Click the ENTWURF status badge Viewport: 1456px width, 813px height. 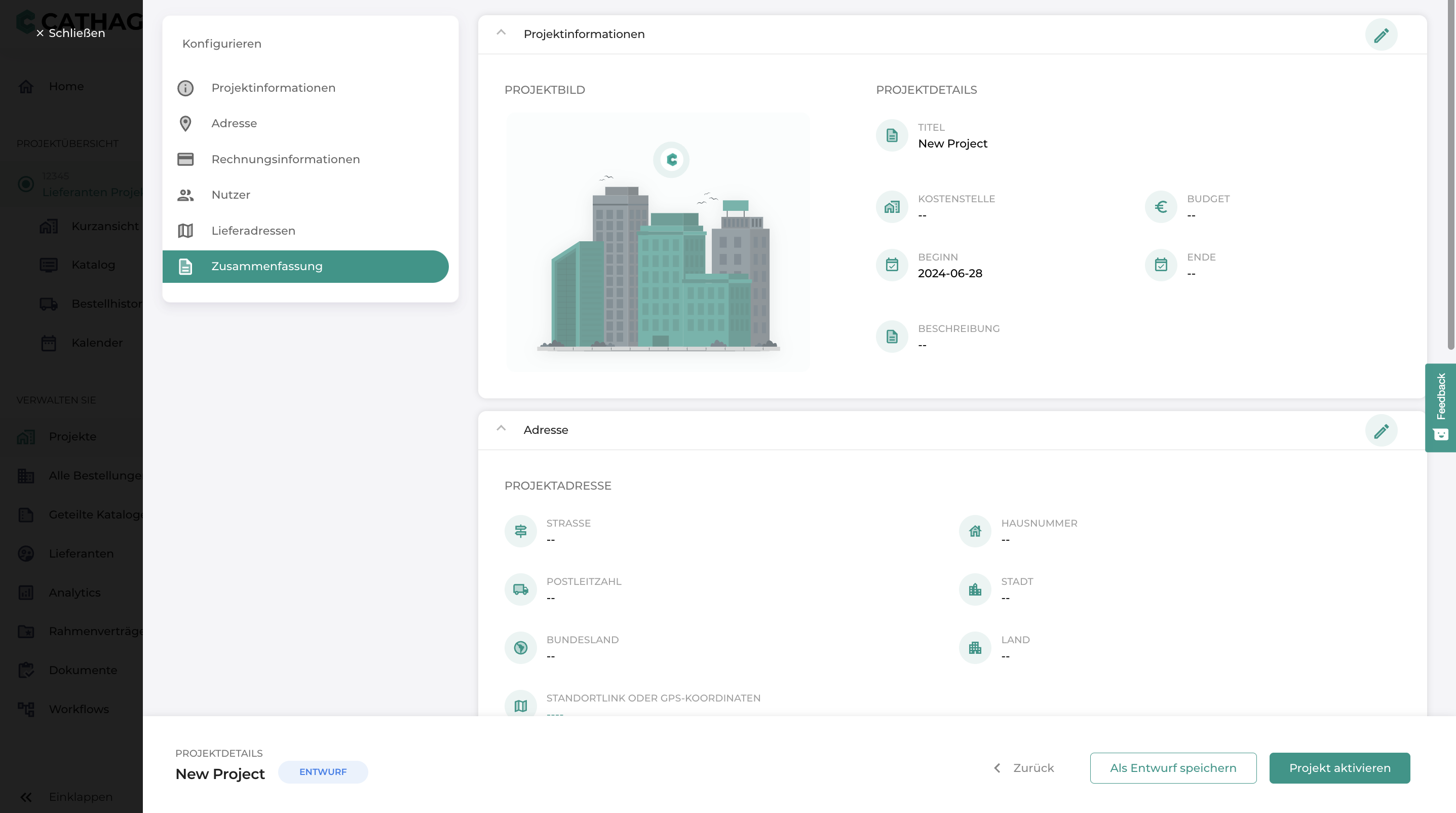click(x=323, y=772)
